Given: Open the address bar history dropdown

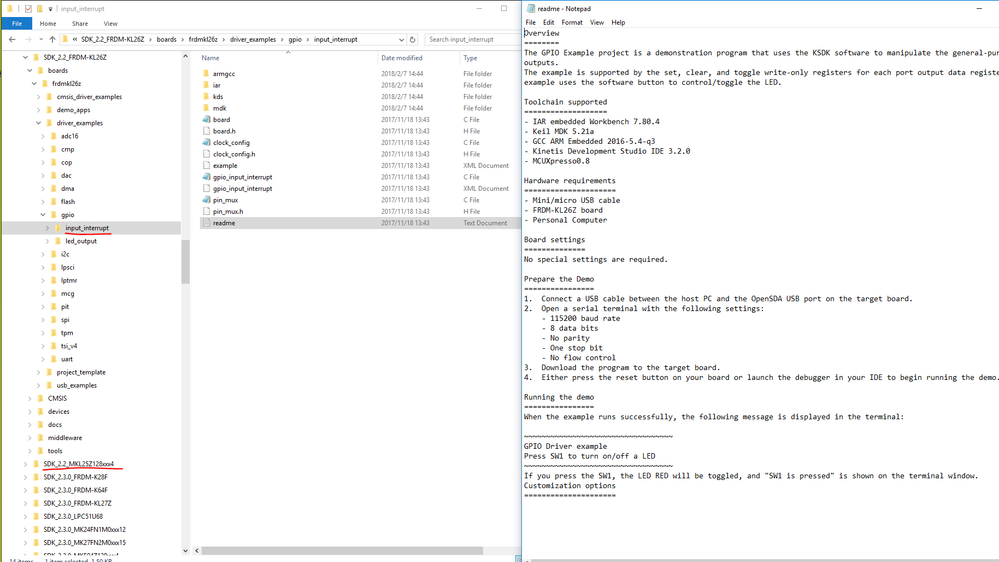Looking at the screenshot, I should tap(401, 40).
